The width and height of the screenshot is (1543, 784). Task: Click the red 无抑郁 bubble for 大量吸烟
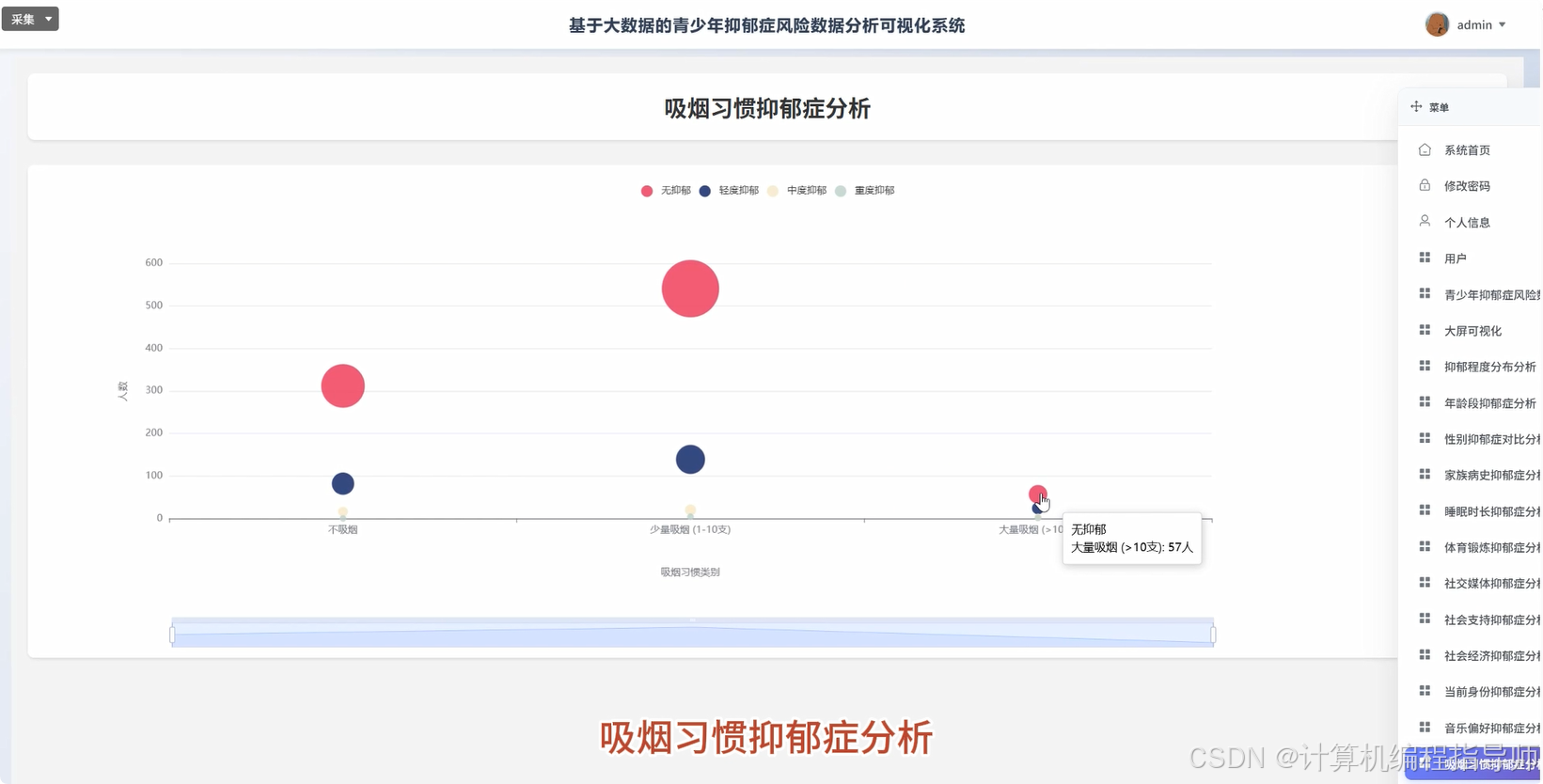(1037, 494)
